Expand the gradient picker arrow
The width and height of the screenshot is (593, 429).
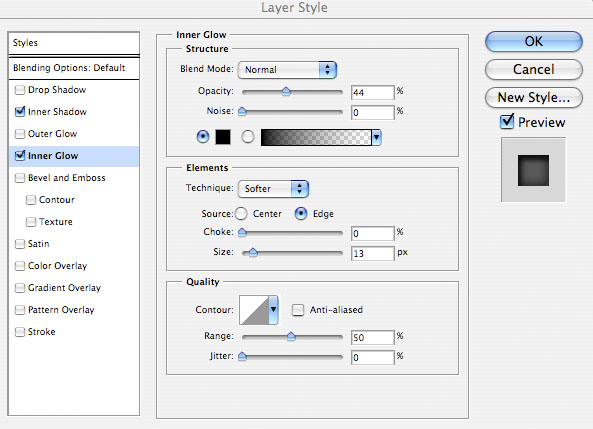(x=376, y=137)
